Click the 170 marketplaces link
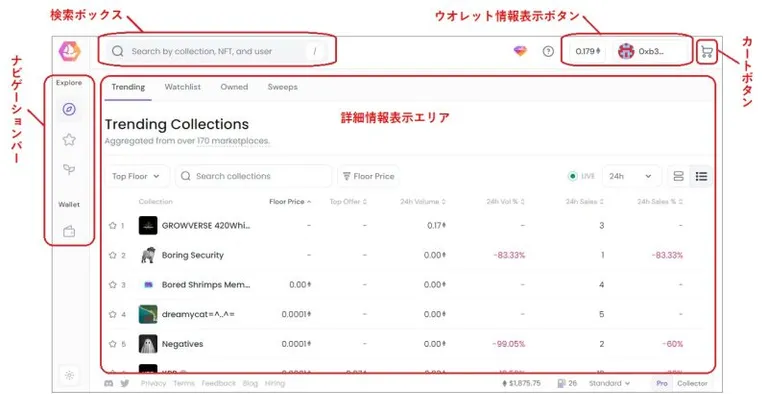Viewport: 768px width, 394px height. [233, 141]
